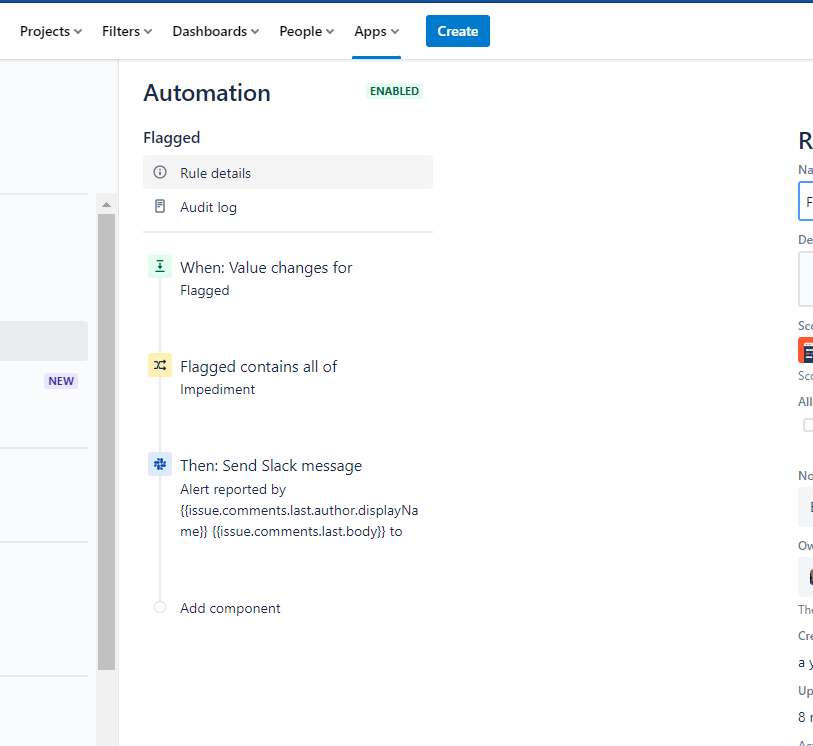This screenshot has width=813, height=746.
Task: Click the scrollbar up arrow in sidebar
Action: [106, 205]
